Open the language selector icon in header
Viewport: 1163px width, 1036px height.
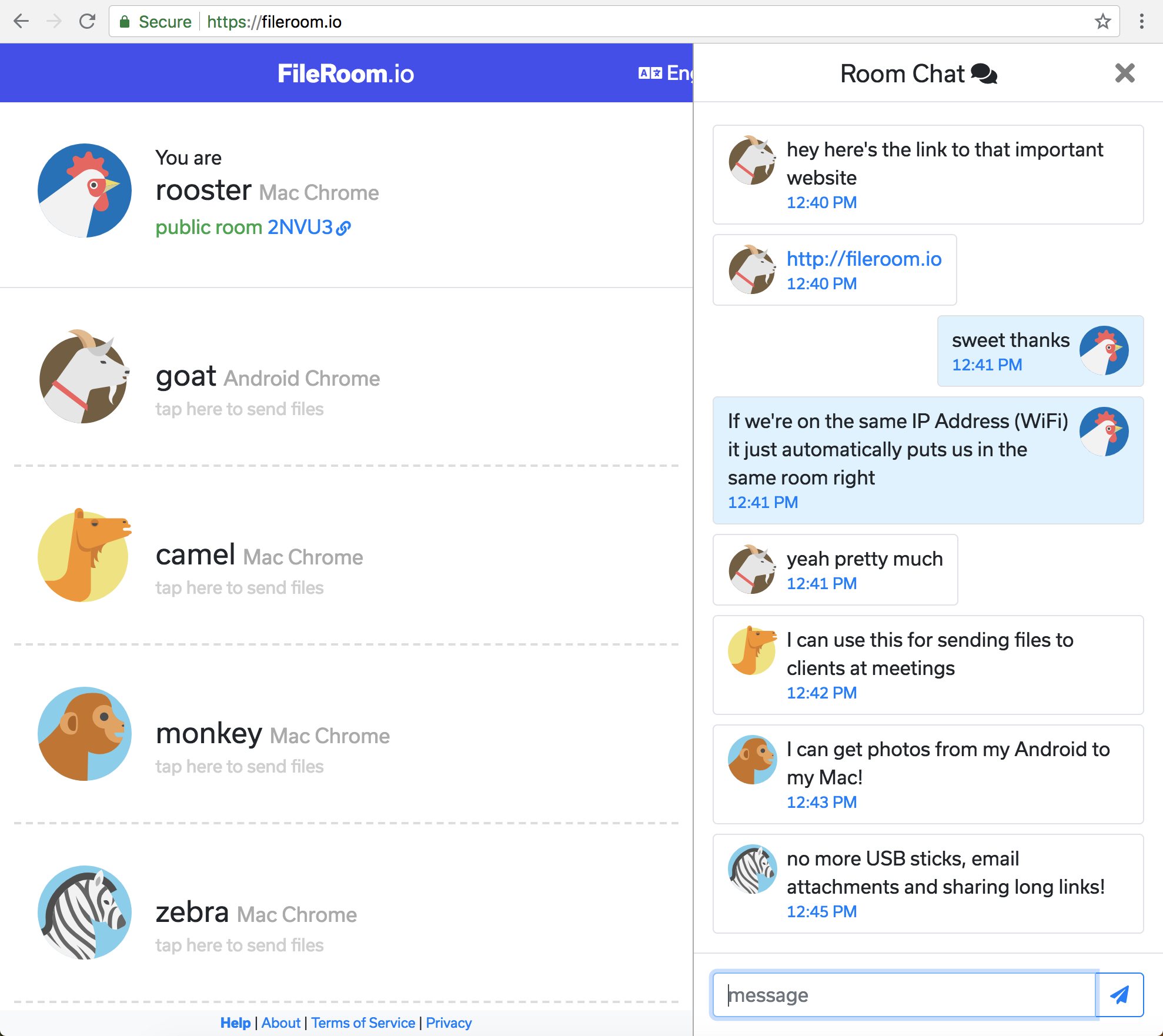click(x=650, y=73)
